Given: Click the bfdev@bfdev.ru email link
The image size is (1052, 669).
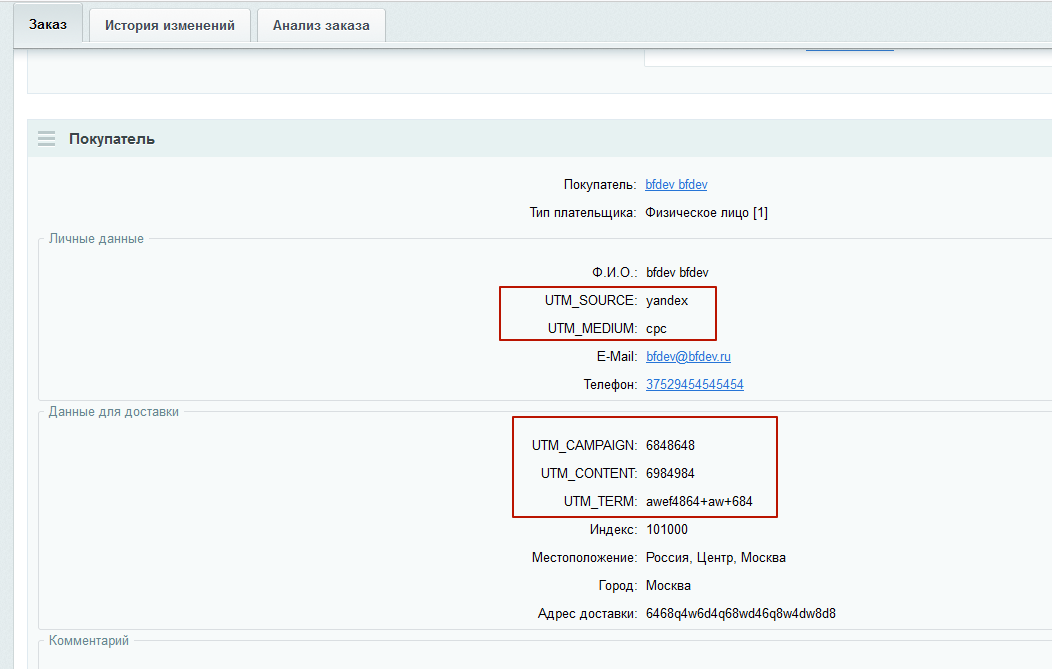Looking at the screenshot, I should pyautogui.click(x=688, y=357).
